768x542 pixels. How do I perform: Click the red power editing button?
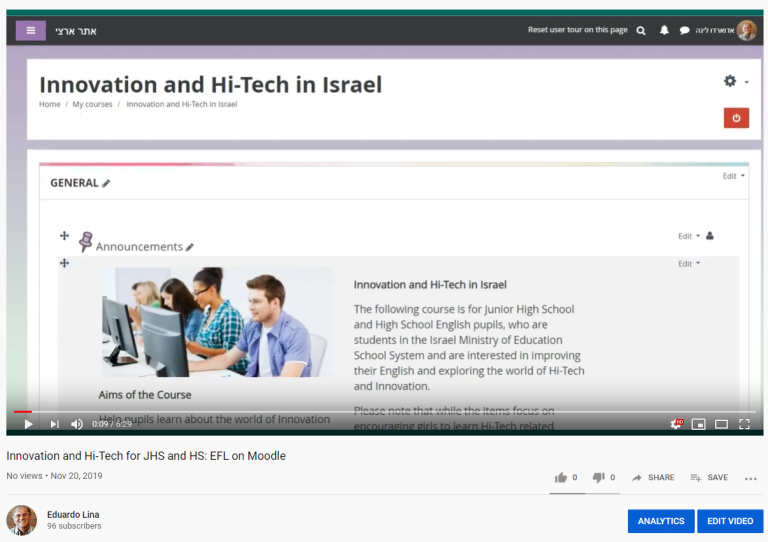pyautogui.click(x=736, y=118)
